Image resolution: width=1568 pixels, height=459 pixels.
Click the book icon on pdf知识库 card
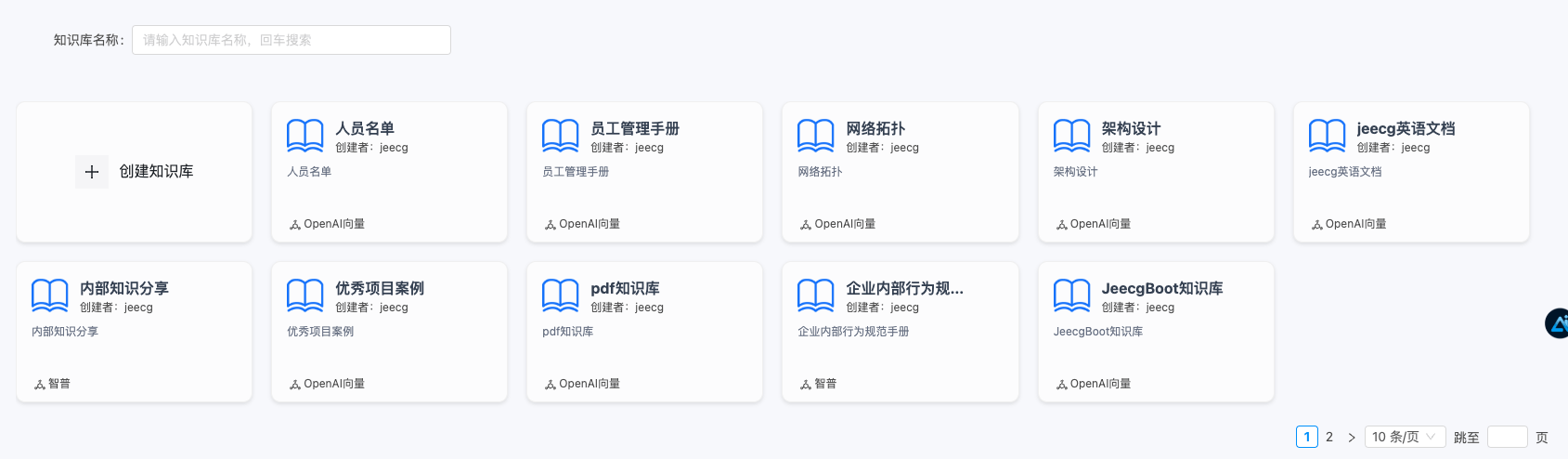pos(561,295)
